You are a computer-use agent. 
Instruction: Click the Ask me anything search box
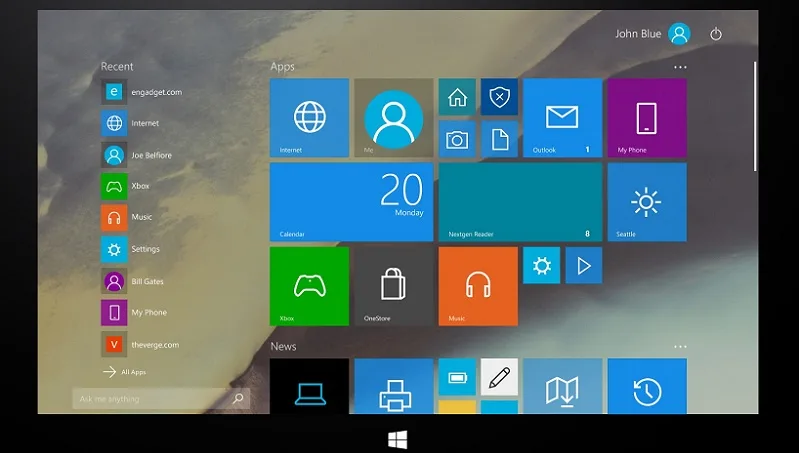tap(161, 398)
